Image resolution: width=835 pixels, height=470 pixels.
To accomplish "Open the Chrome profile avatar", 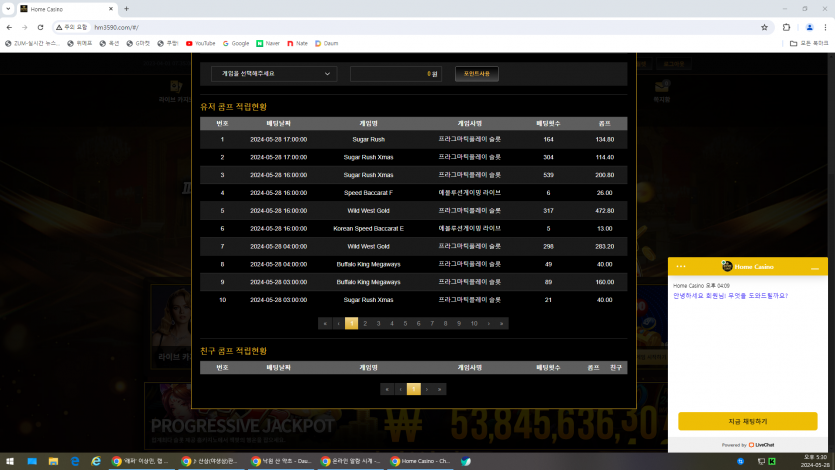I will pyautogui.click(x=809, y=27).
